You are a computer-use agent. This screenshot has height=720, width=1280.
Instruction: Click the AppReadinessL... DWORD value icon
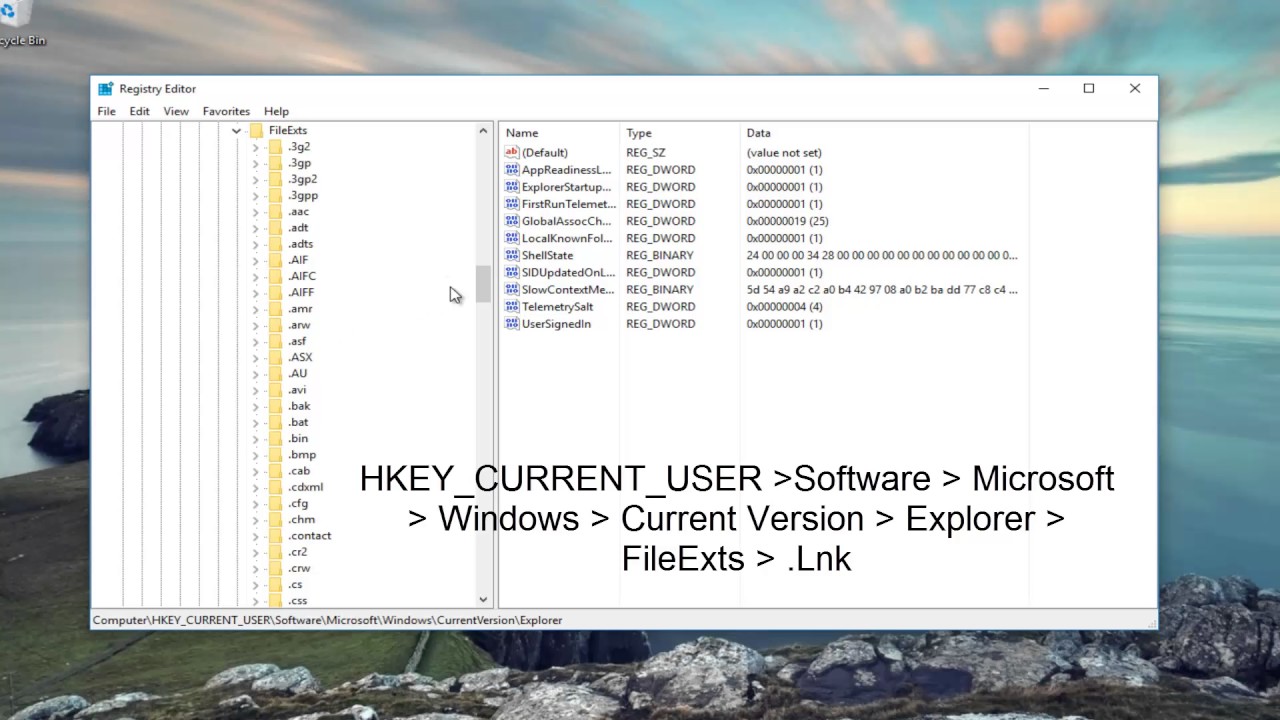pyautogui.click(x=512, y=170)
